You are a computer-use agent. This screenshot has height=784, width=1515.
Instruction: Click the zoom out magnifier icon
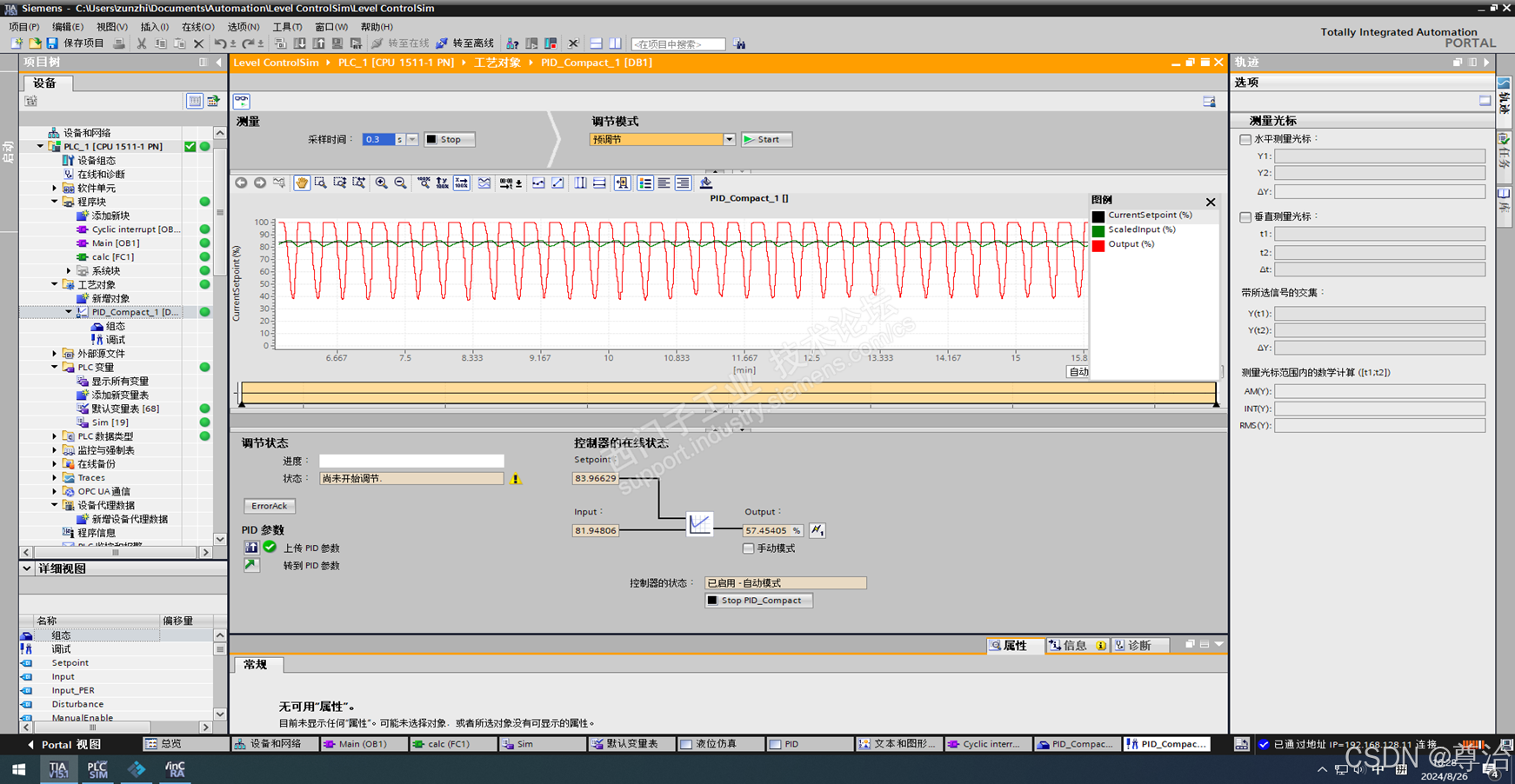tap(400, 183)
